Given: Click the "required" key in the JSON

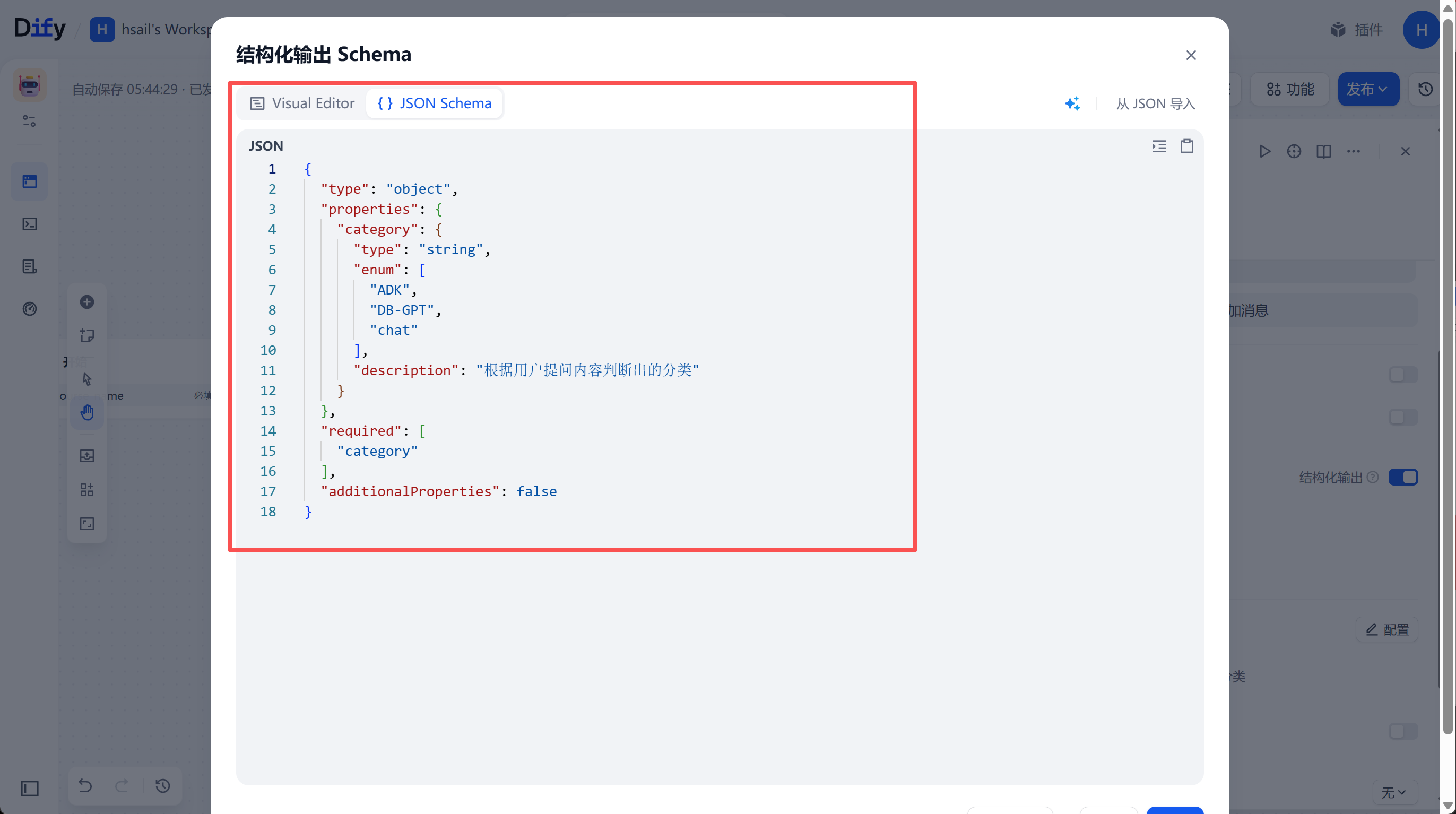Looking at the screenshot, I should [x=361, y=431].
